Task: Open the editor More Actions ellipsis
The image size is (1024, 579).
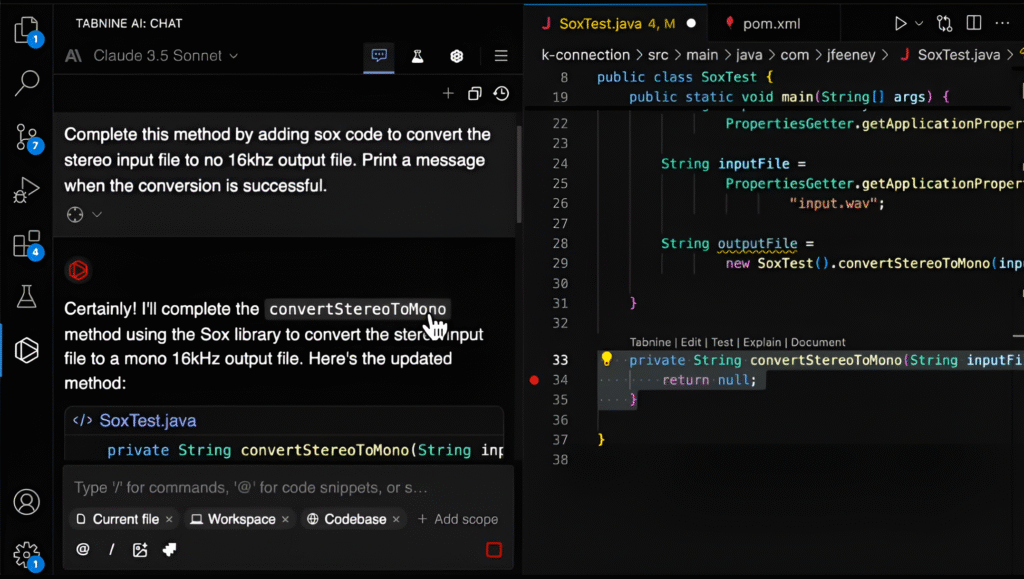Action: (x=1002, y=23)
